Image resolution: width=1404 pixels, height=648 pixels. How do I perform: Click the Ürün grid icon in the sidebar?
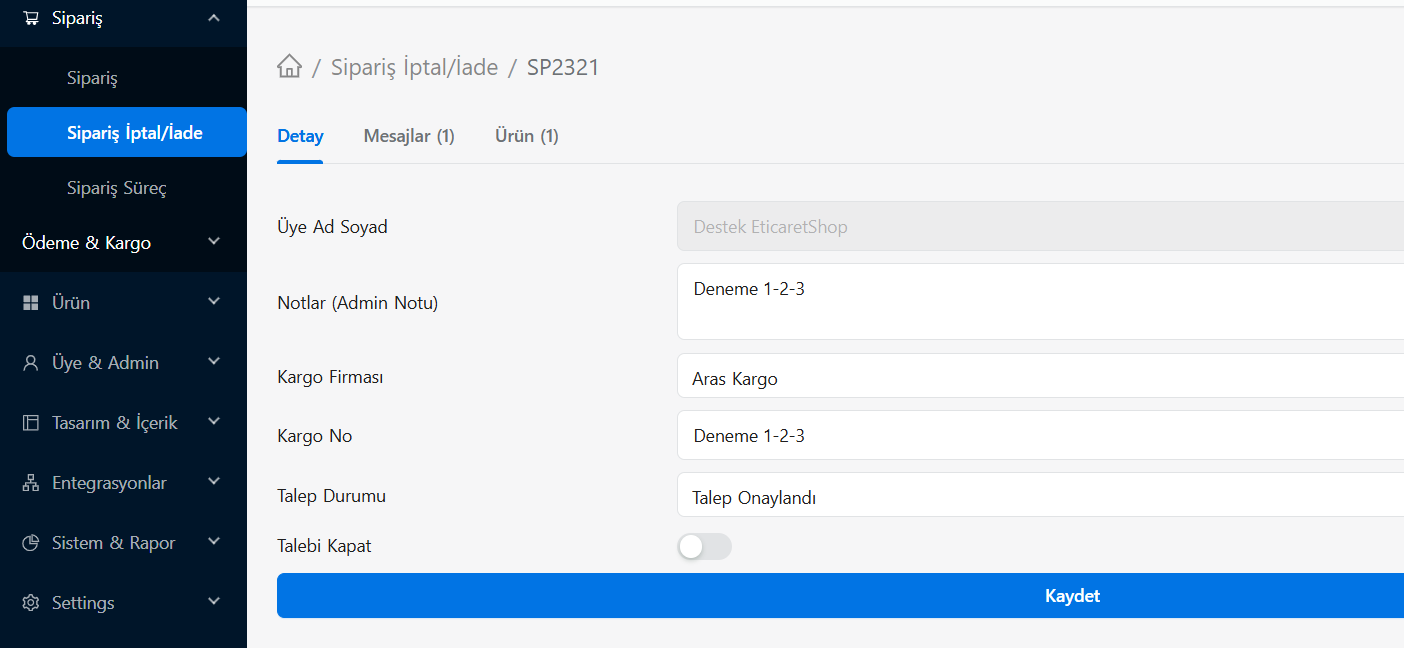pyautogui.click(x=31, y=303)
